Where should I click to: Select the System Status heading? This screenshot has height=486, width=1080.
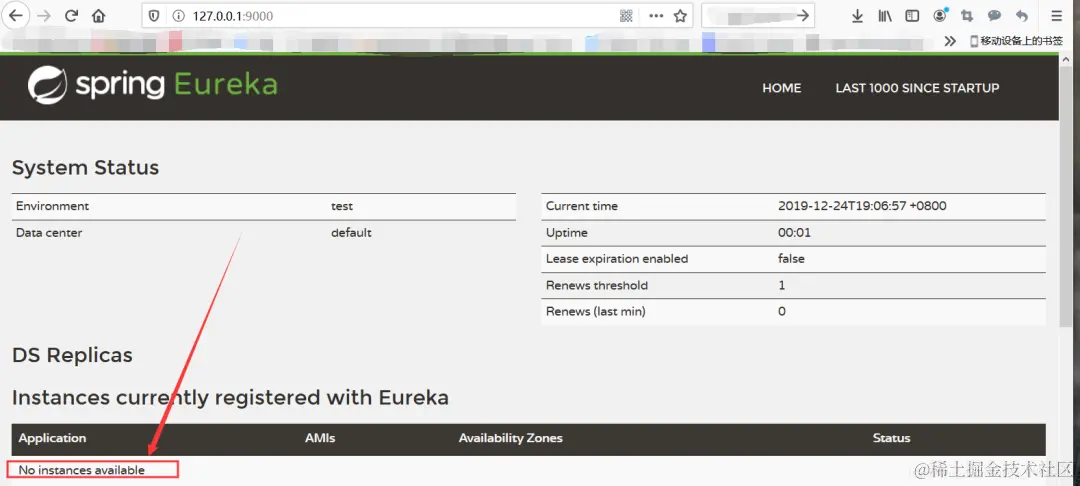click(85, 167)
